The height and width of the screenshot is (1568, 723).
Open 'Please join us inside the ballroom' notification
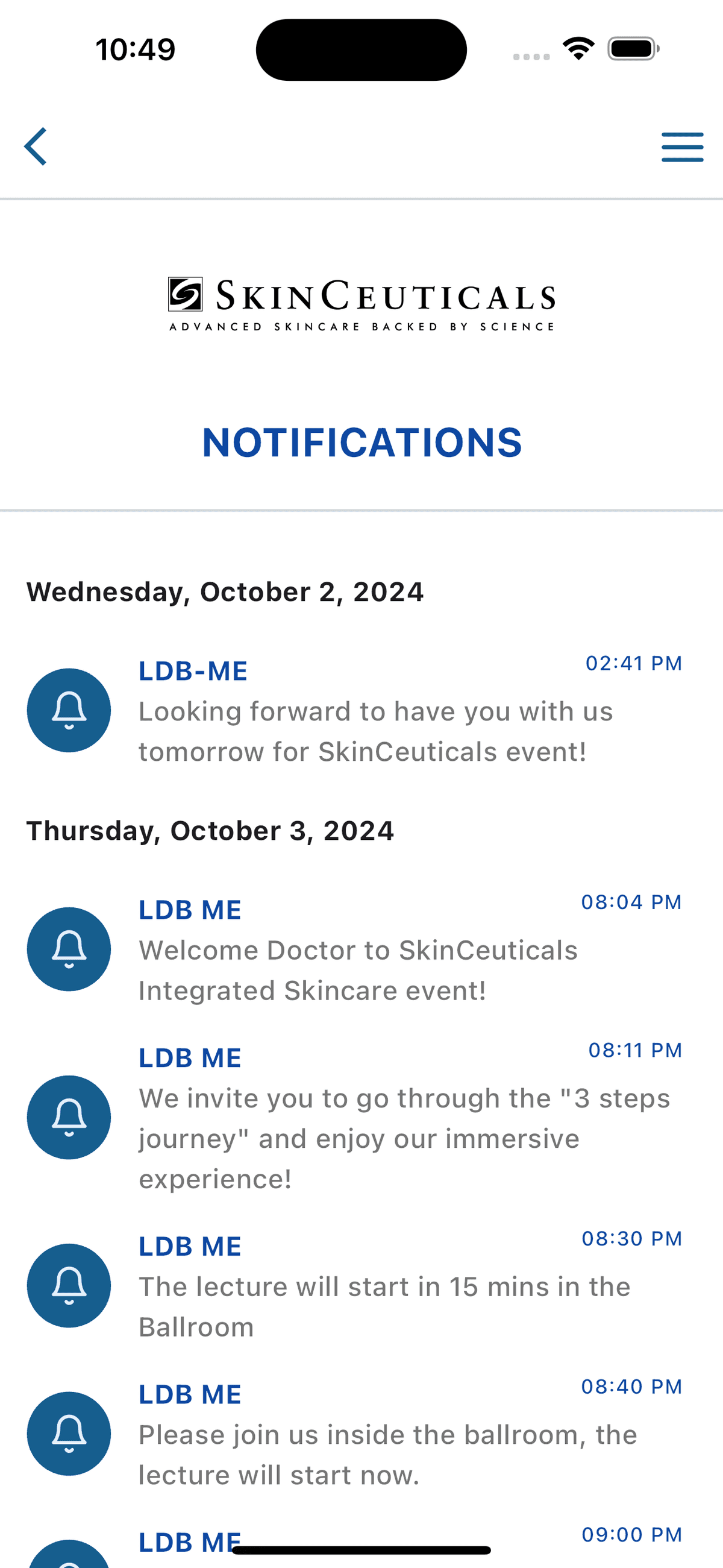[x=387, y=1455]
